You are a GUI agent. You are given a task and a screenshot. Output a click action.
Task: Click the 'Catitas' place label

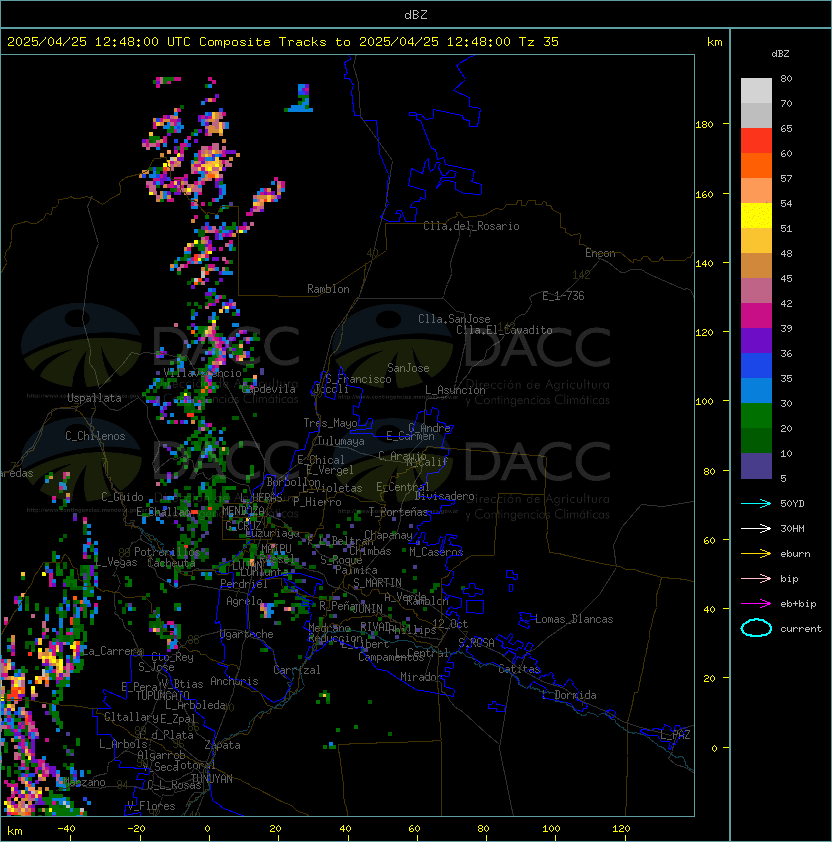coord(519,670)
